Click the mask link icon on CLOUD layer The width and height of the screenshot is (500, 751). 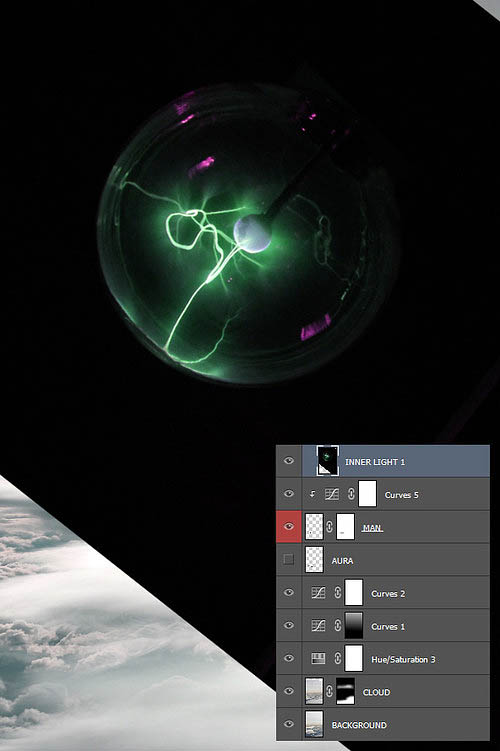point(329,691)
